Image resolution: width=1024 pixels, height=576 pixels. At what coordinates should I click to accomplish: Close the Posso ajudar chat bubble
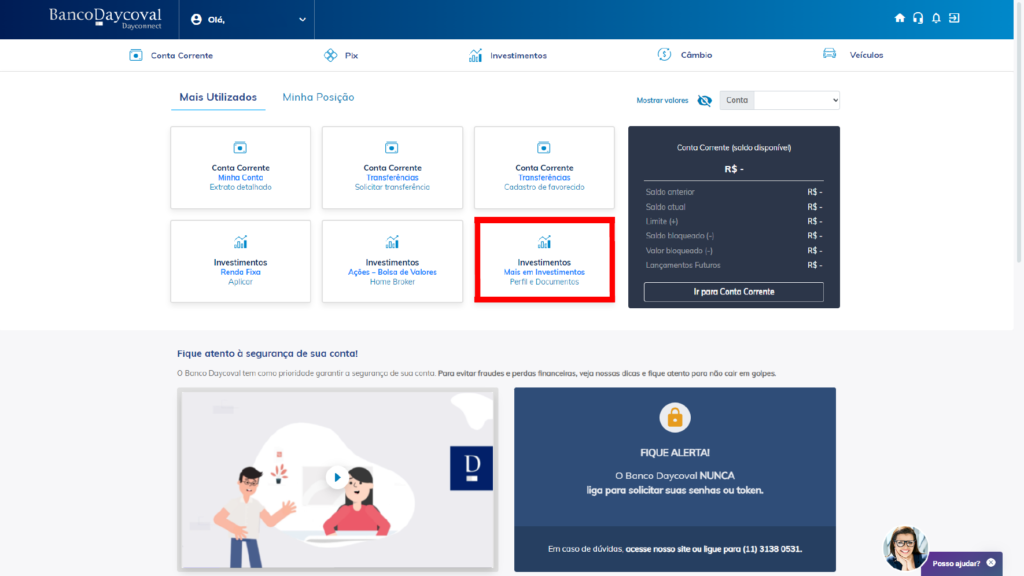pyautogui.click(x=991, y=562)
